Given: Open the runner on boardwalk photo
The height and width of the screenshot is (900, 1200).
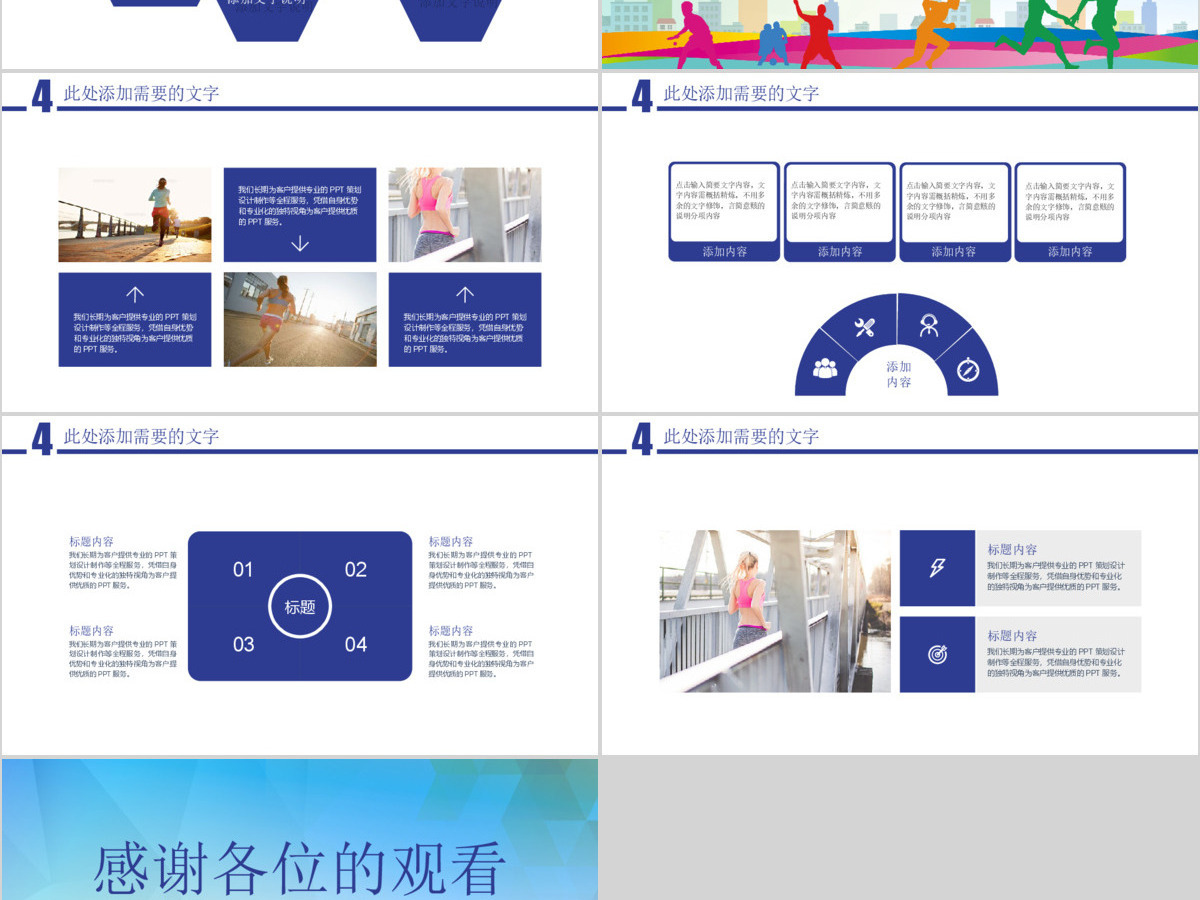Looking at the screenshot, I should pos(135,215).
